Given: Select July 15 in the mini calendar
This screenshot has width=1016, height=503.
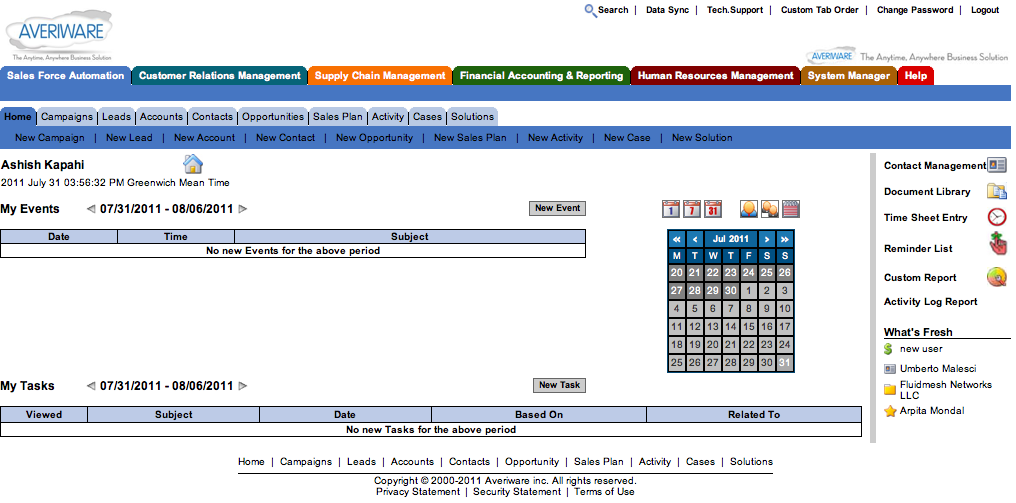Looking at the screenshot, I should 748,327.
